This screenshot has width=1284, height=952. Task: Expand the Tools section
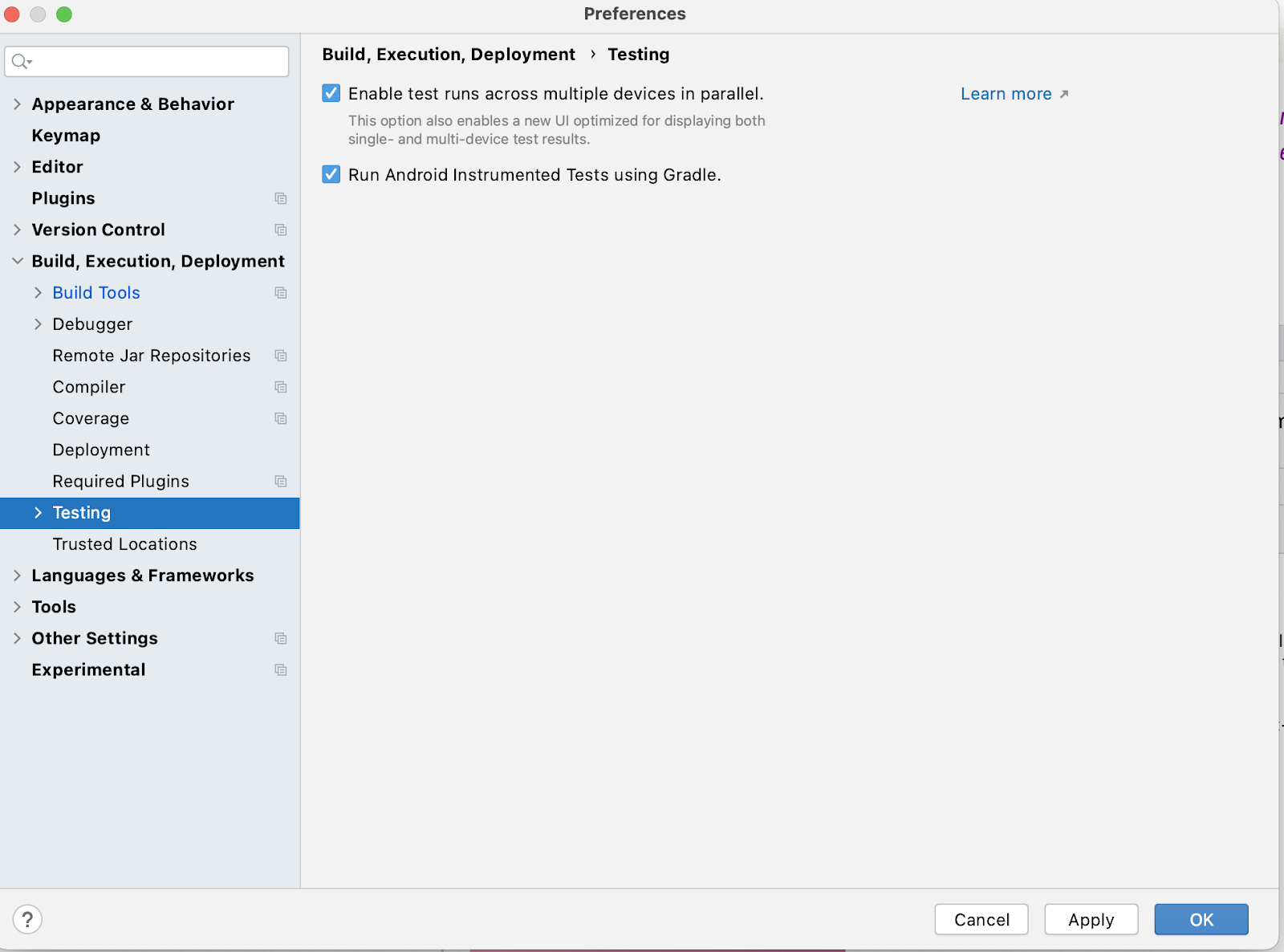point(18,607)
